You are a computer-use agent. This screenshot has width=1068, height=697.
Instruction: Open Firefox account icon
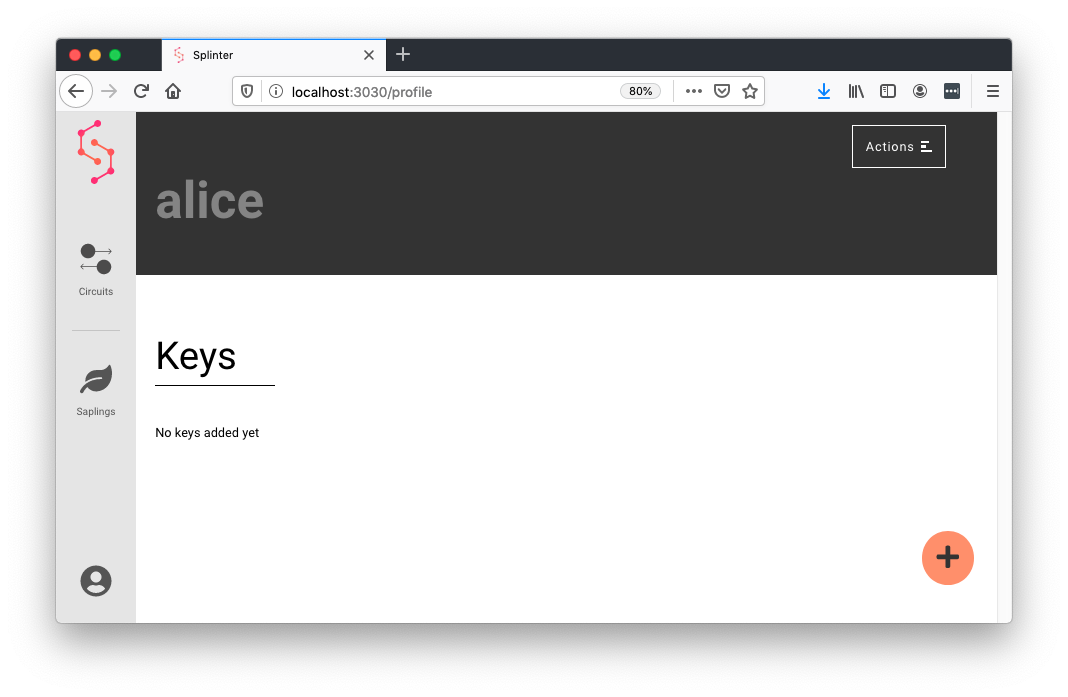tap(920, 91)
